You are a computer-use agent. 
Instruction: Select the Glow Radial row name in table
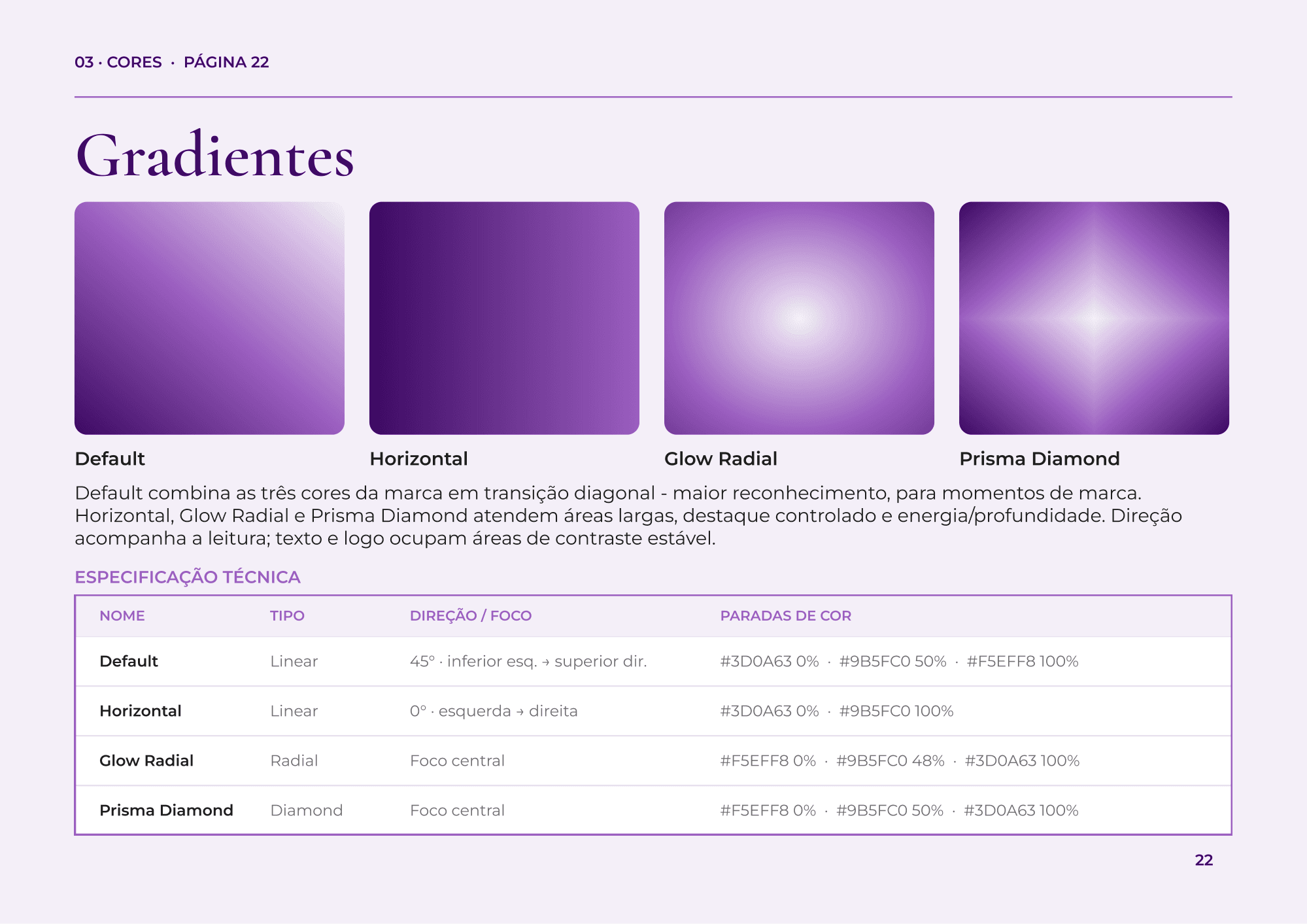[x=146, y=761]
